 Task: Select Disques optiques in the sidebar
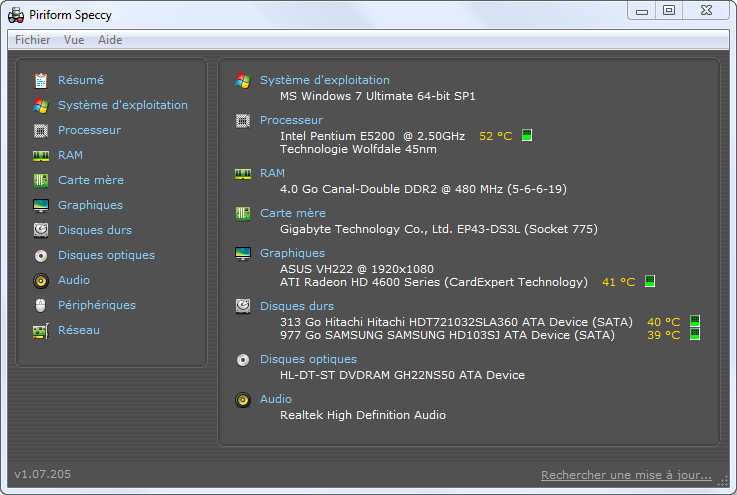[x=106, y=255]
